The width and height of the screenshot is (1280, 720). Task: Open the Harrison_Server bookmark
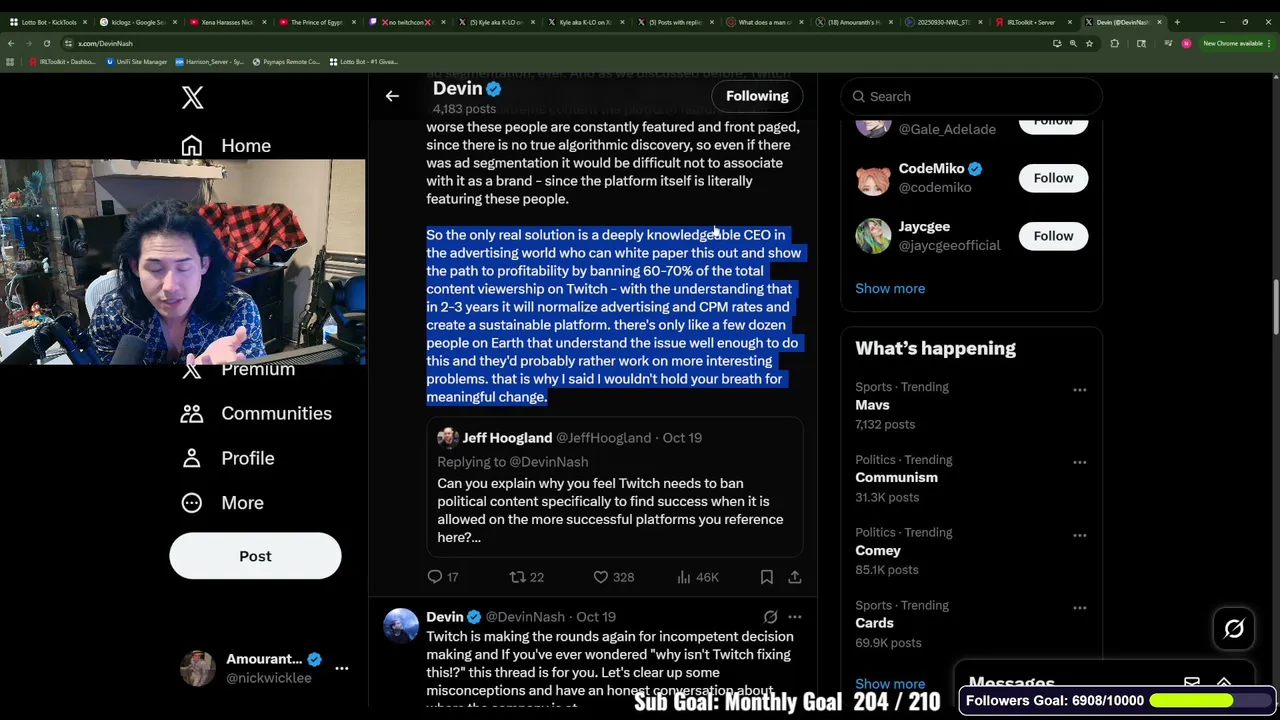pos(209,62)
